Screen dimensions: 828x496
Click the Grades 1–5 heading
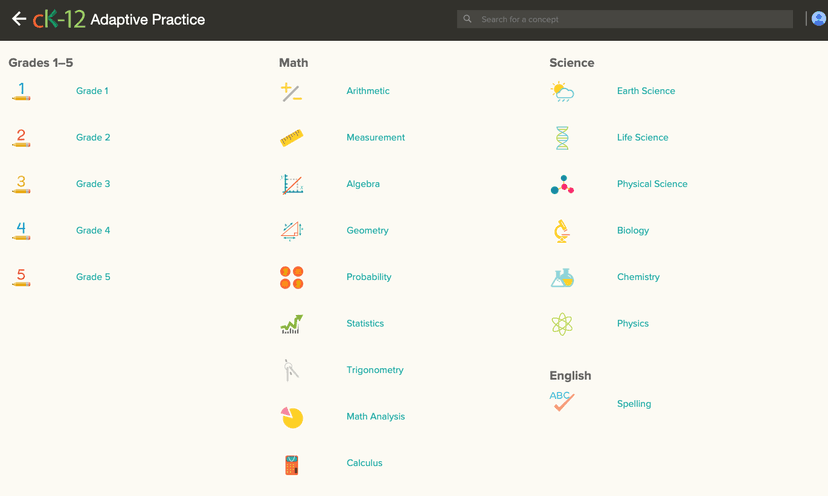(x=41, y=62)
